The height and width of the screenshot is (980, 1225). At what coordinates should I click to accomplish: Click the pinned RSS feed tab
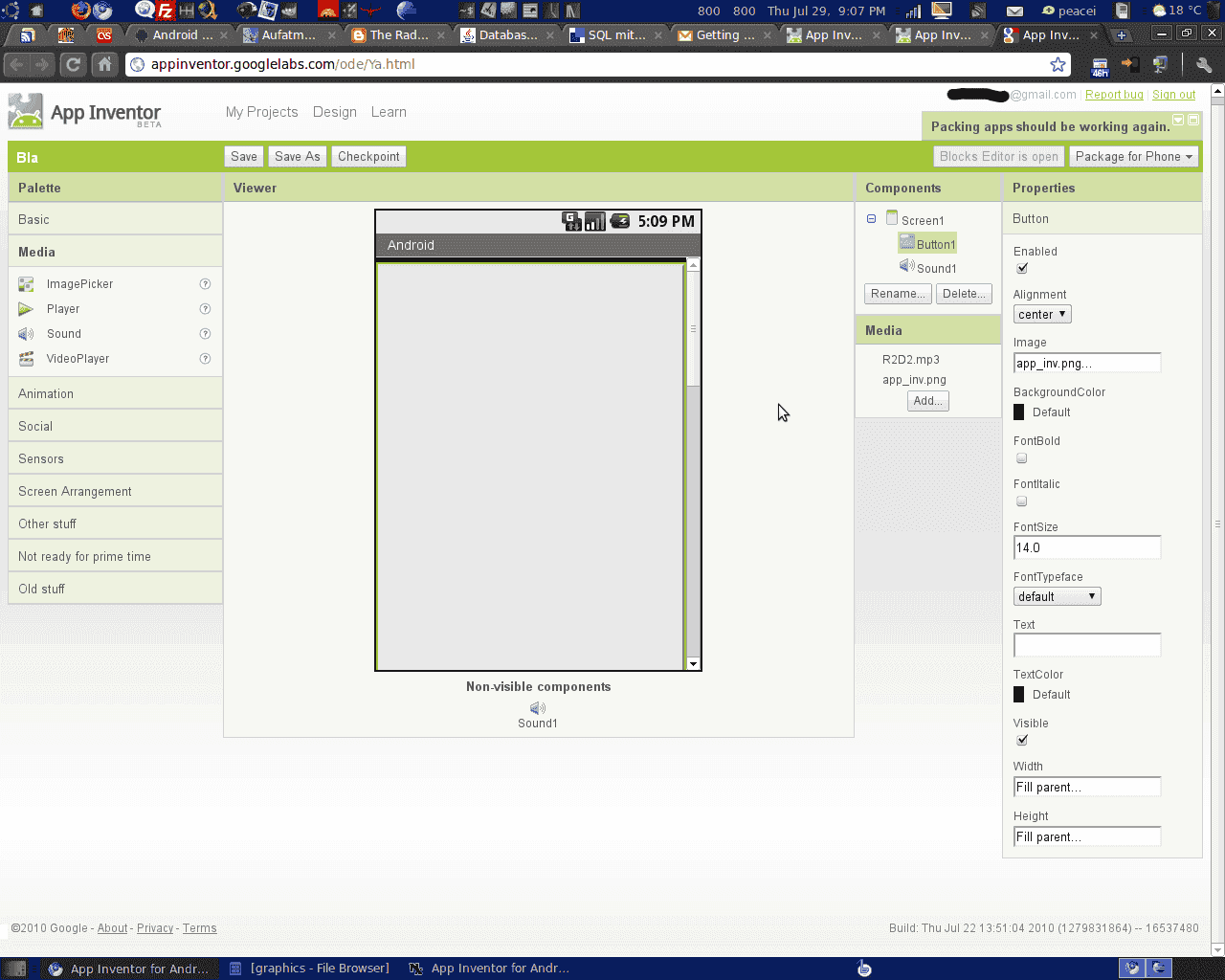point(28,34)
